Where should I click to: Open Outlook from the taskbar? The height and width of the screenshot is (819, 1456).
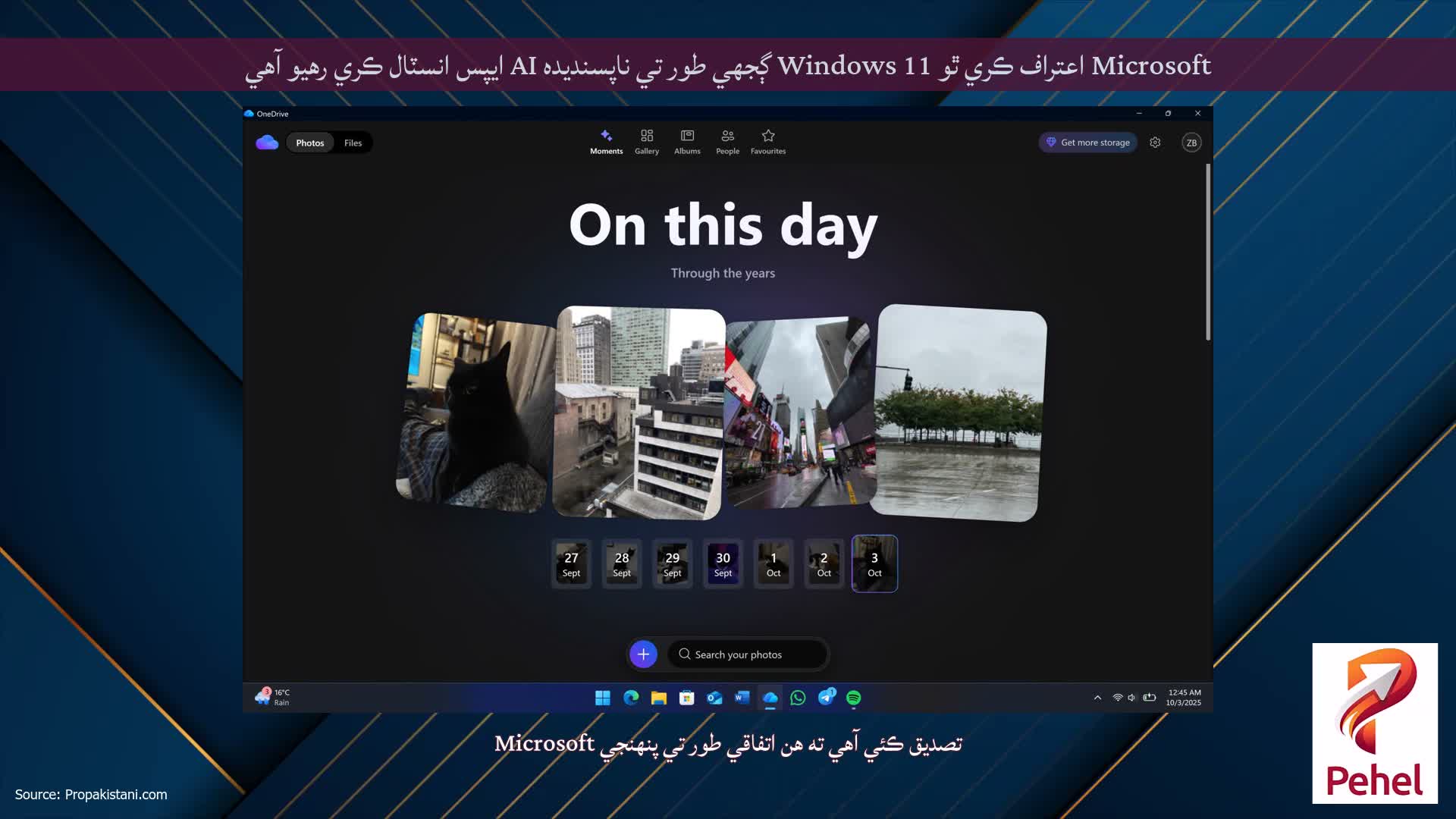pyautogui.click(x=714, y=698)
